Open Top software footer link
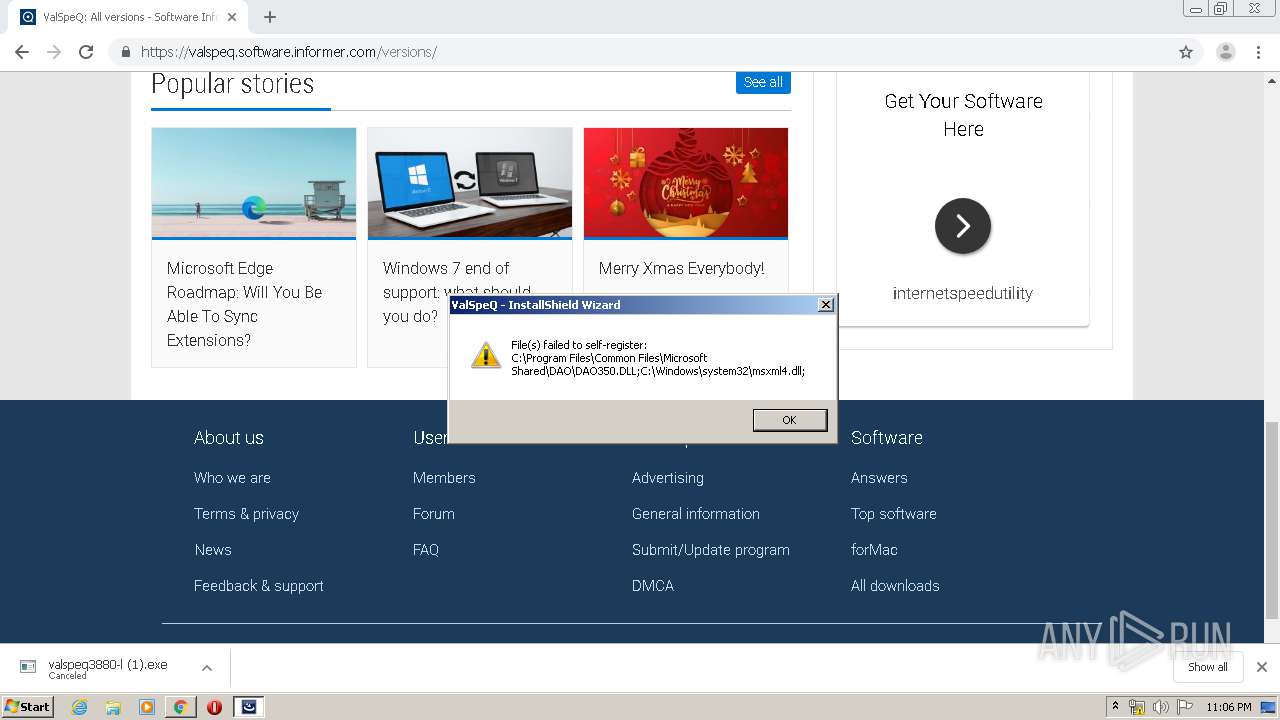The height and width of the screenshot is (720, 1280). [x=894, y=514]
